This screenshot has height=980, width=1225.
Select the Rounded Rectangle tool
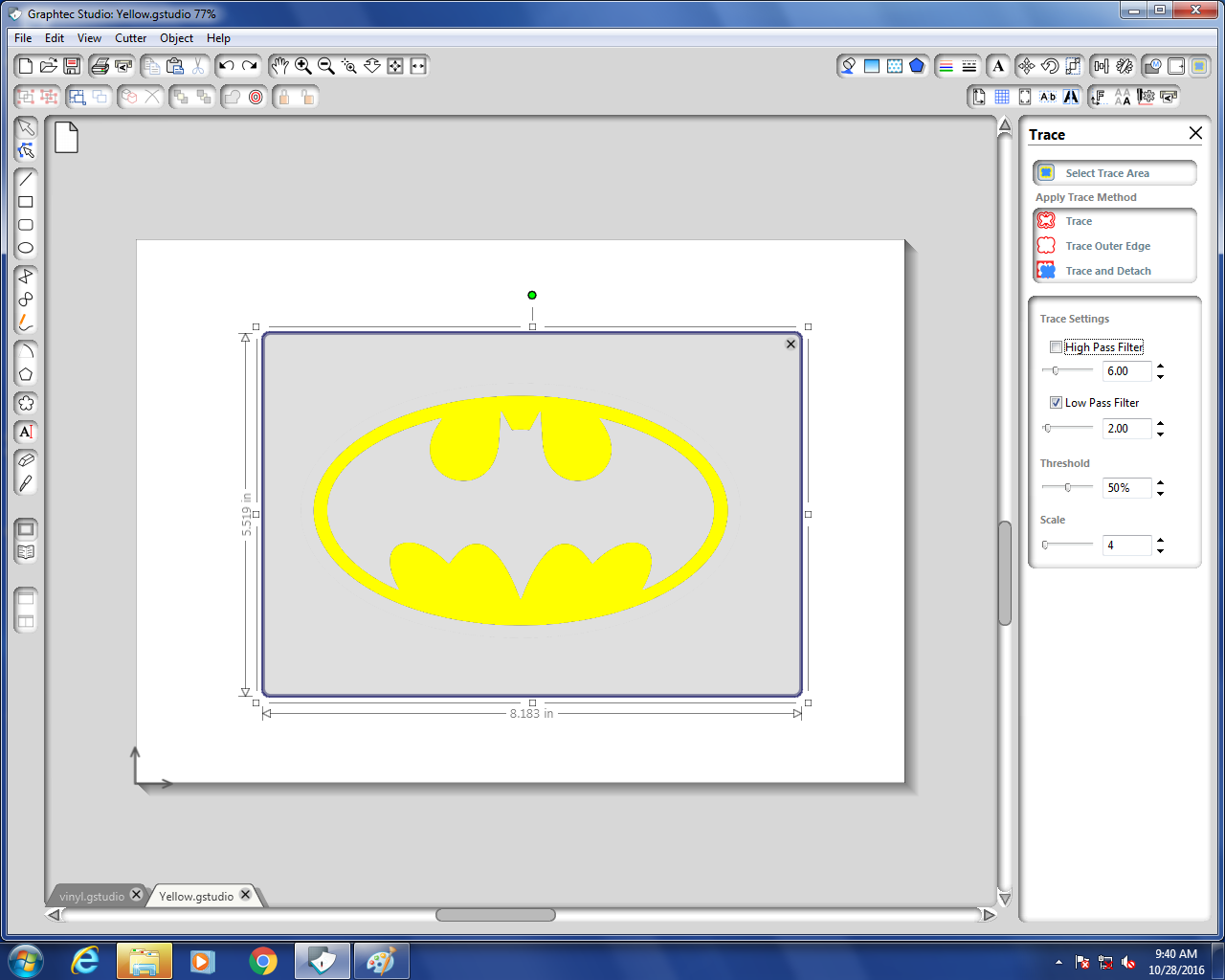click(x=26, y=225)
